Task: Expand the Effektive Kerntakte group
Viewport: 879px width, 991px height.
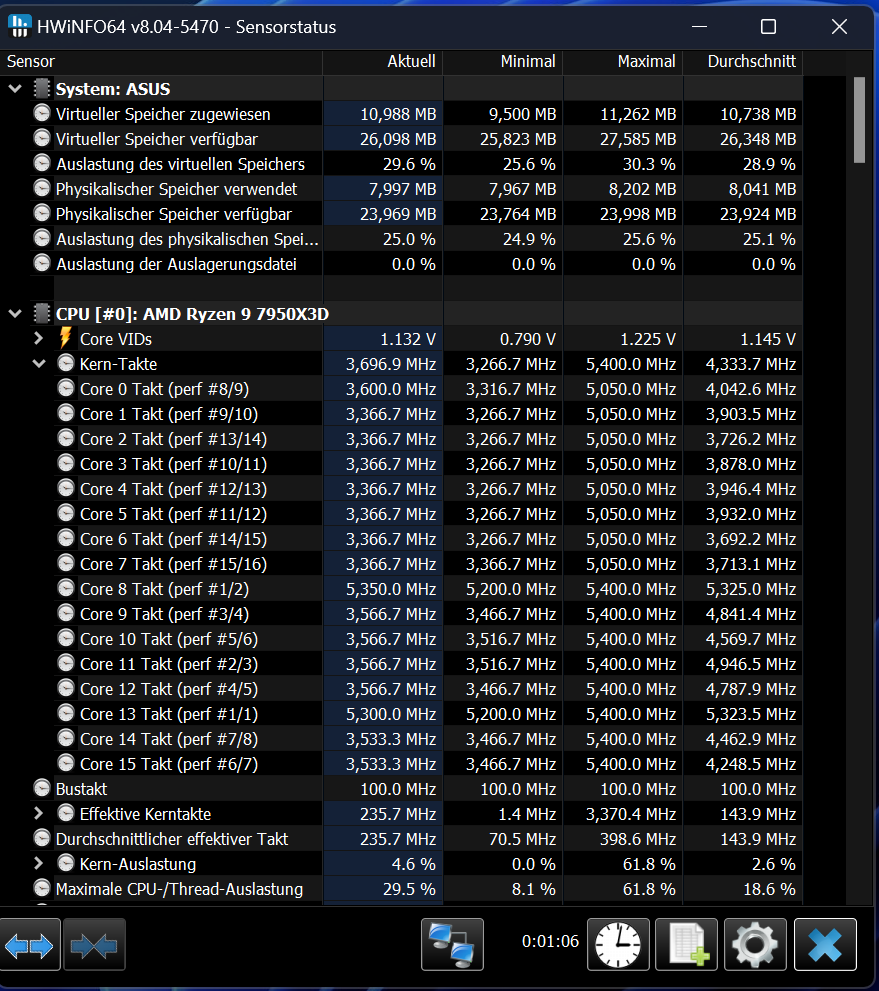Action: click(39, 813)
